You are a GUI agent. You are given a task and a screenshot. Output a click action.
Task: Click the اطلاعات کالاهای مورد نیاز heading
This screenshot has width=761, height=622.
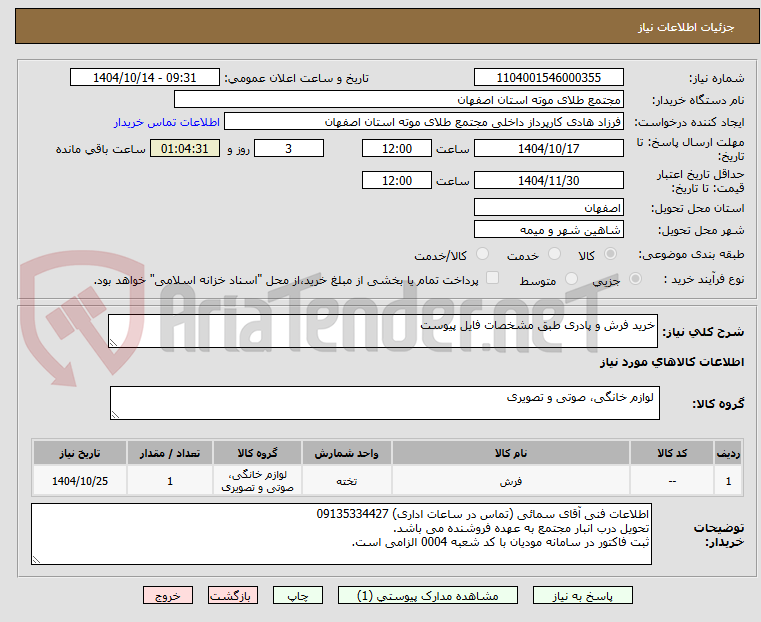(x=672, y=362)
